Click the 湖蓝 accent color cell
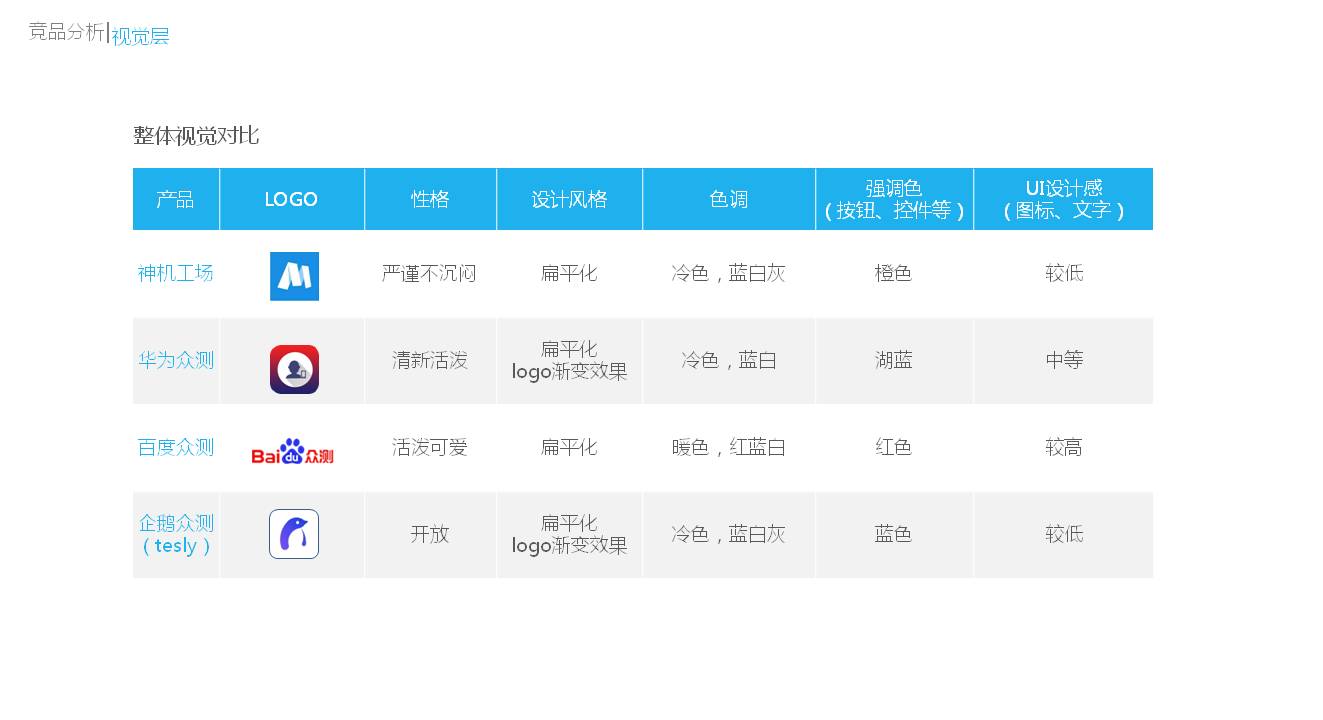The image size is (1323, 720). click(894, 360)
